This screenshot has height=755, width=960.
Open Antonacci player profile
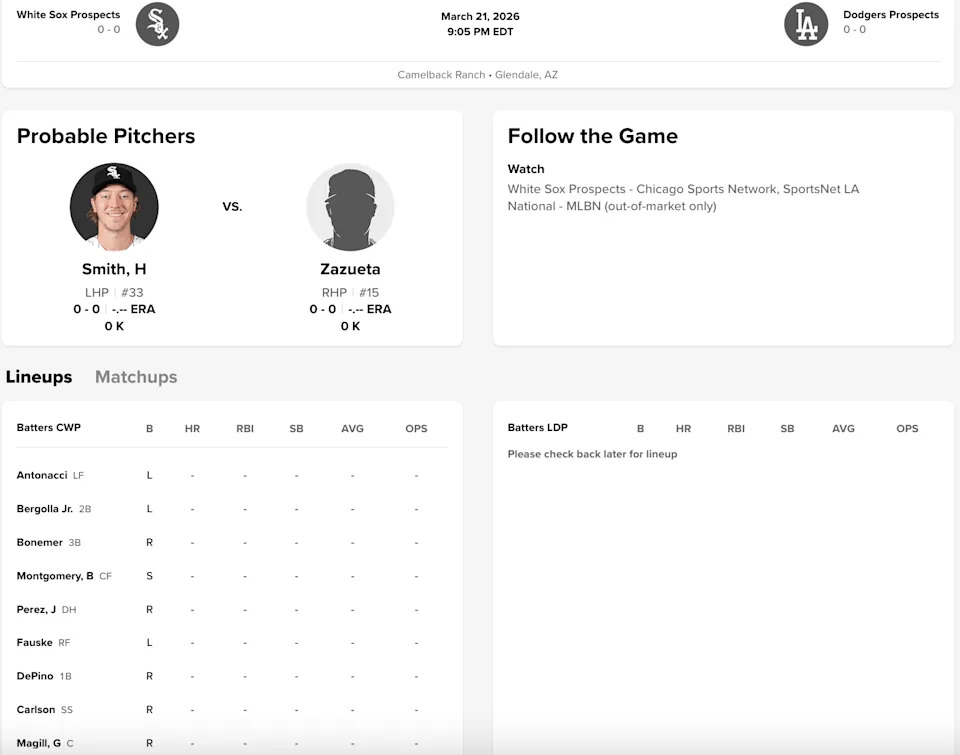[42, 475]
